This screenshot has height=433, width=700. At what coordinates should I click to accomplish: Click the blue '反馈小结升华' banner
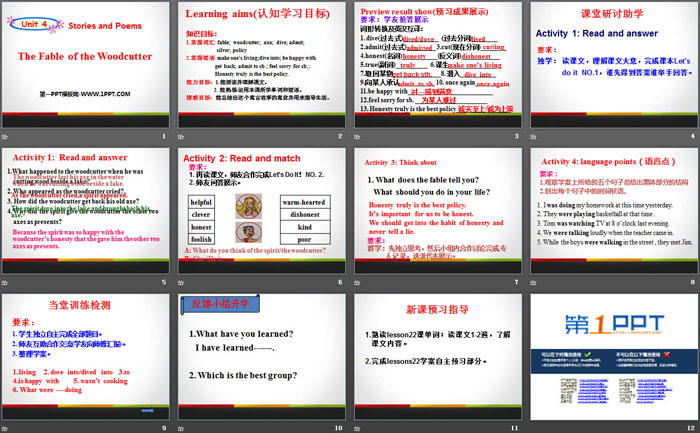pos(215,303)
